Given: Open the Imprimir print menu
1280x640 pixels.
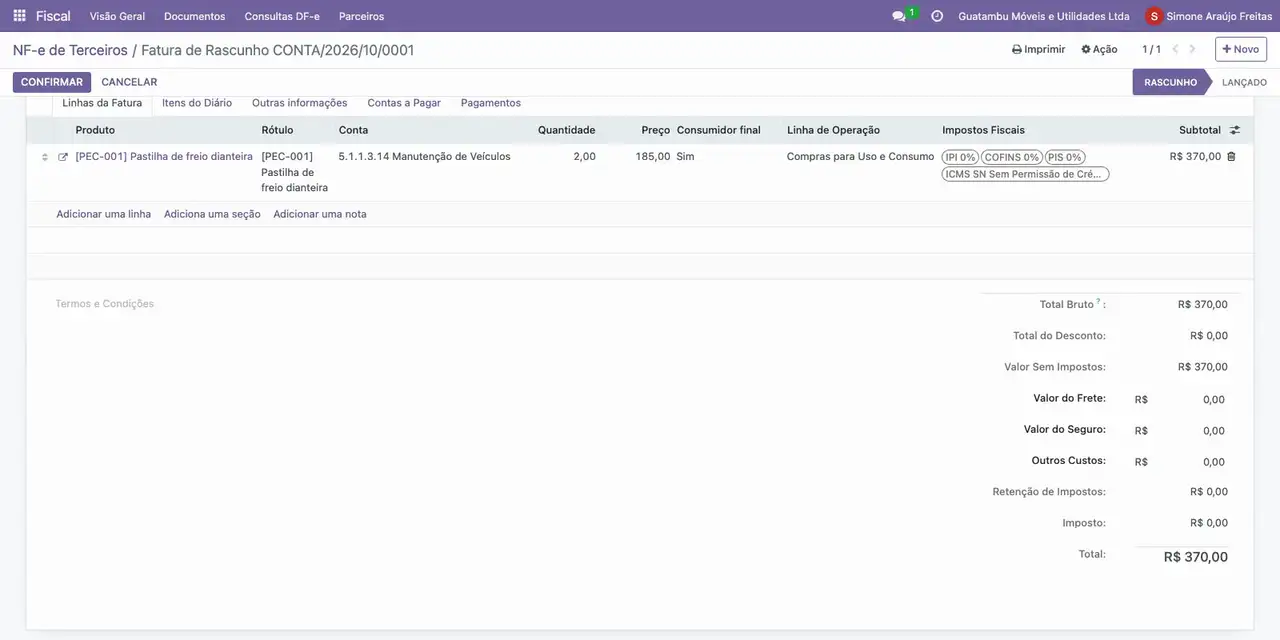Looking at the screenshot, I should coord(1039,49).
